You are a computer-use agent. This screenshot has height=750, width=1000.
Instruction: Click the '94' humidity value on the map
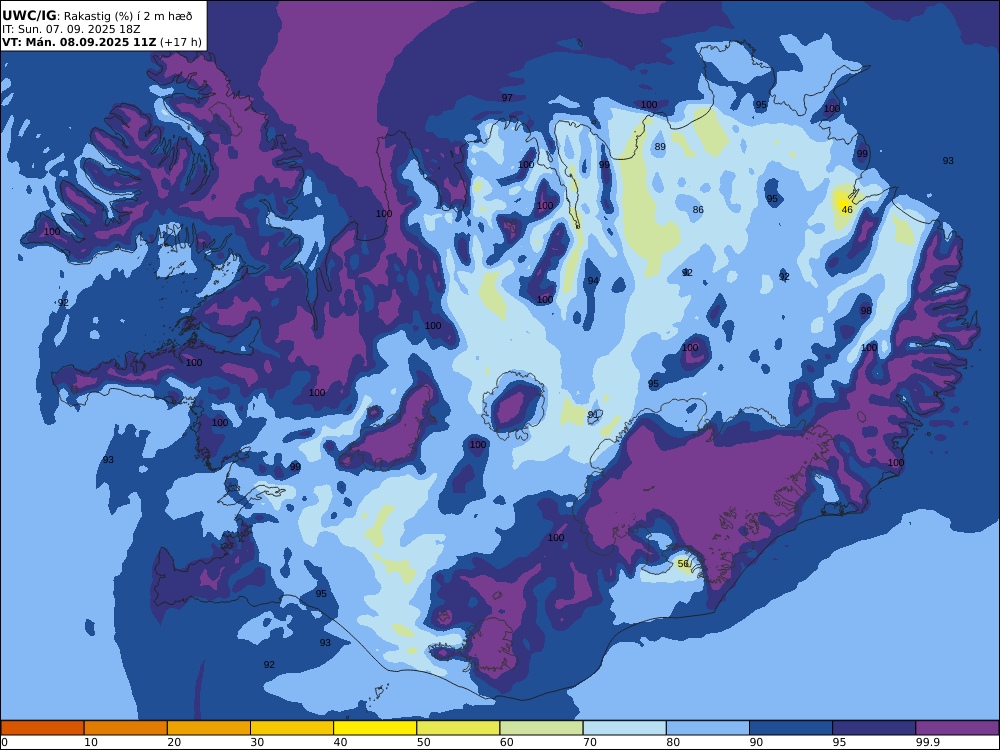[594, 281]
